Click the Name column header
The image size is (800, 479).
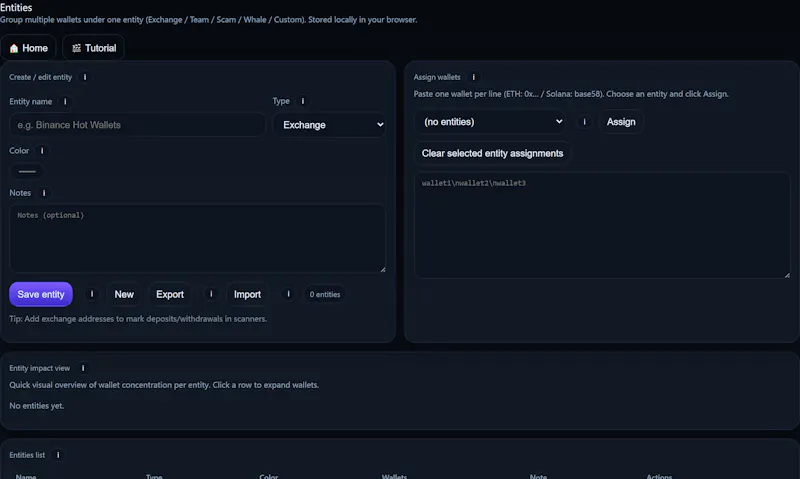pos(26,476)
